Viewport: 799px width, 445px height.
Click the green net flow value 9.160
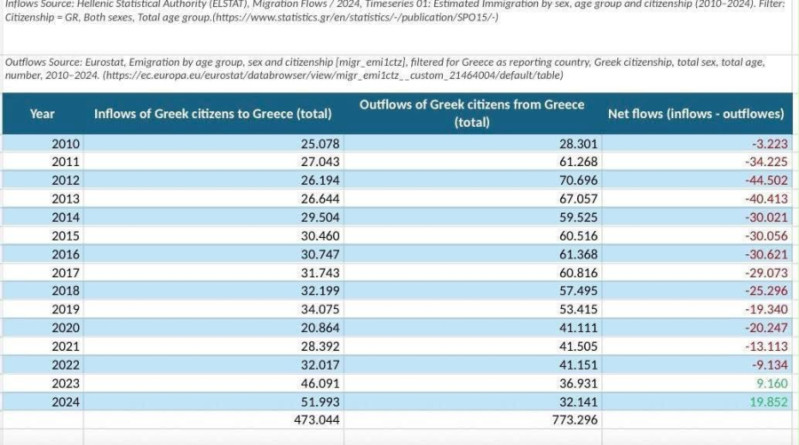pos(772,383)
